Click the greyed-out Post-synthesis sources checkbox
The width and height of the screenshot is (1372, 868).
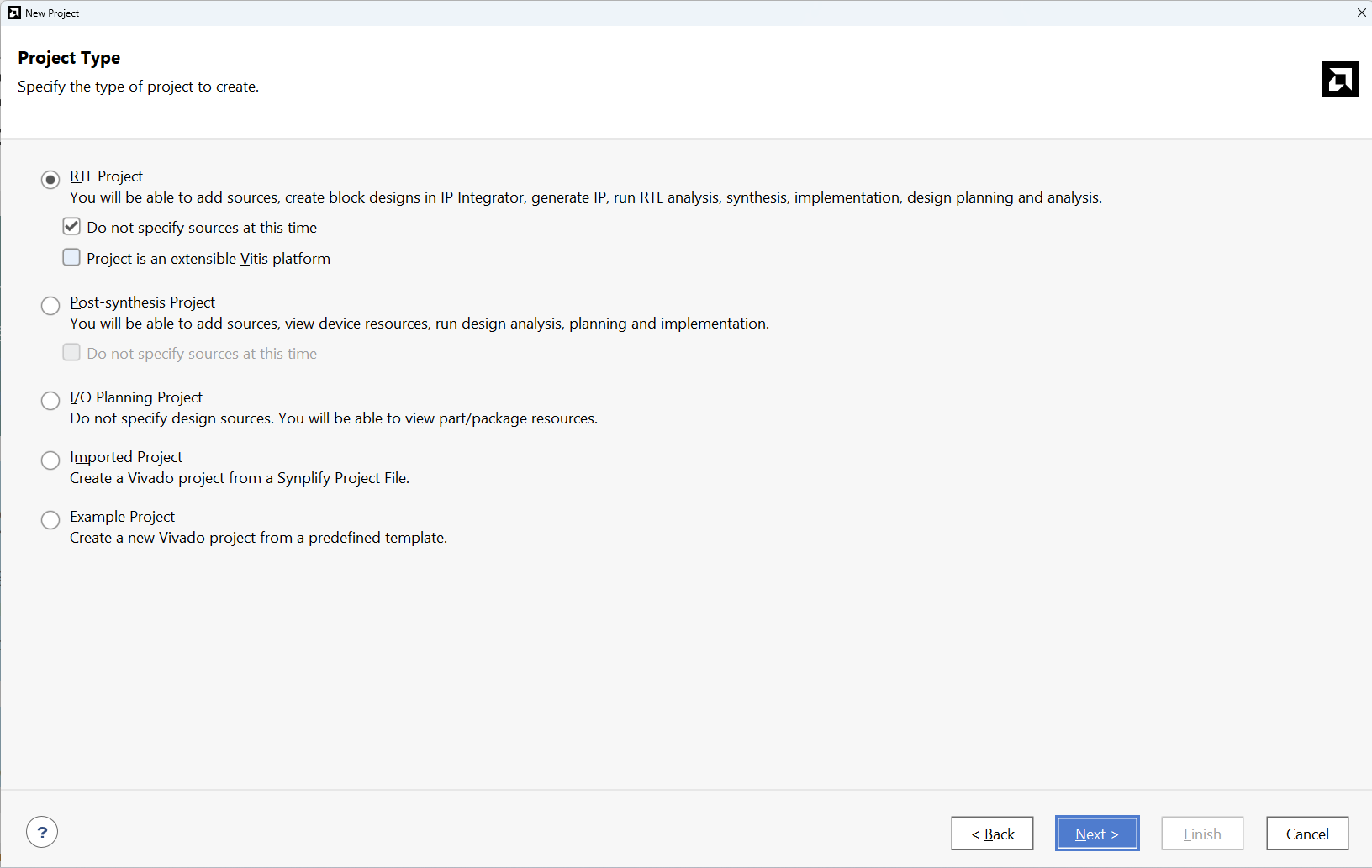(71, 352)
